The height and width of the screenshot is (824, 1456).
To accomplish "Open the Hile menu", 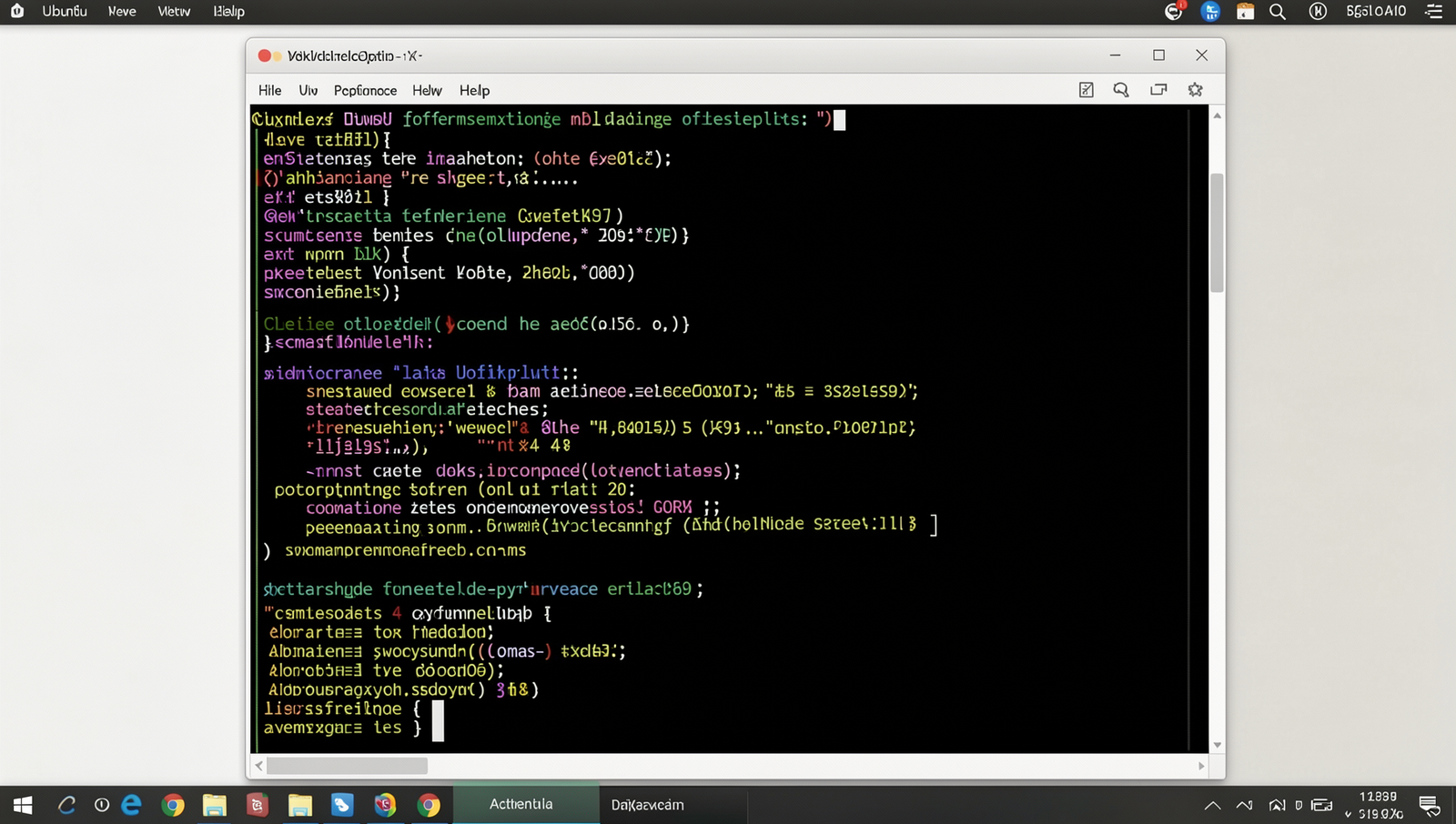I will tap(269, 90).
